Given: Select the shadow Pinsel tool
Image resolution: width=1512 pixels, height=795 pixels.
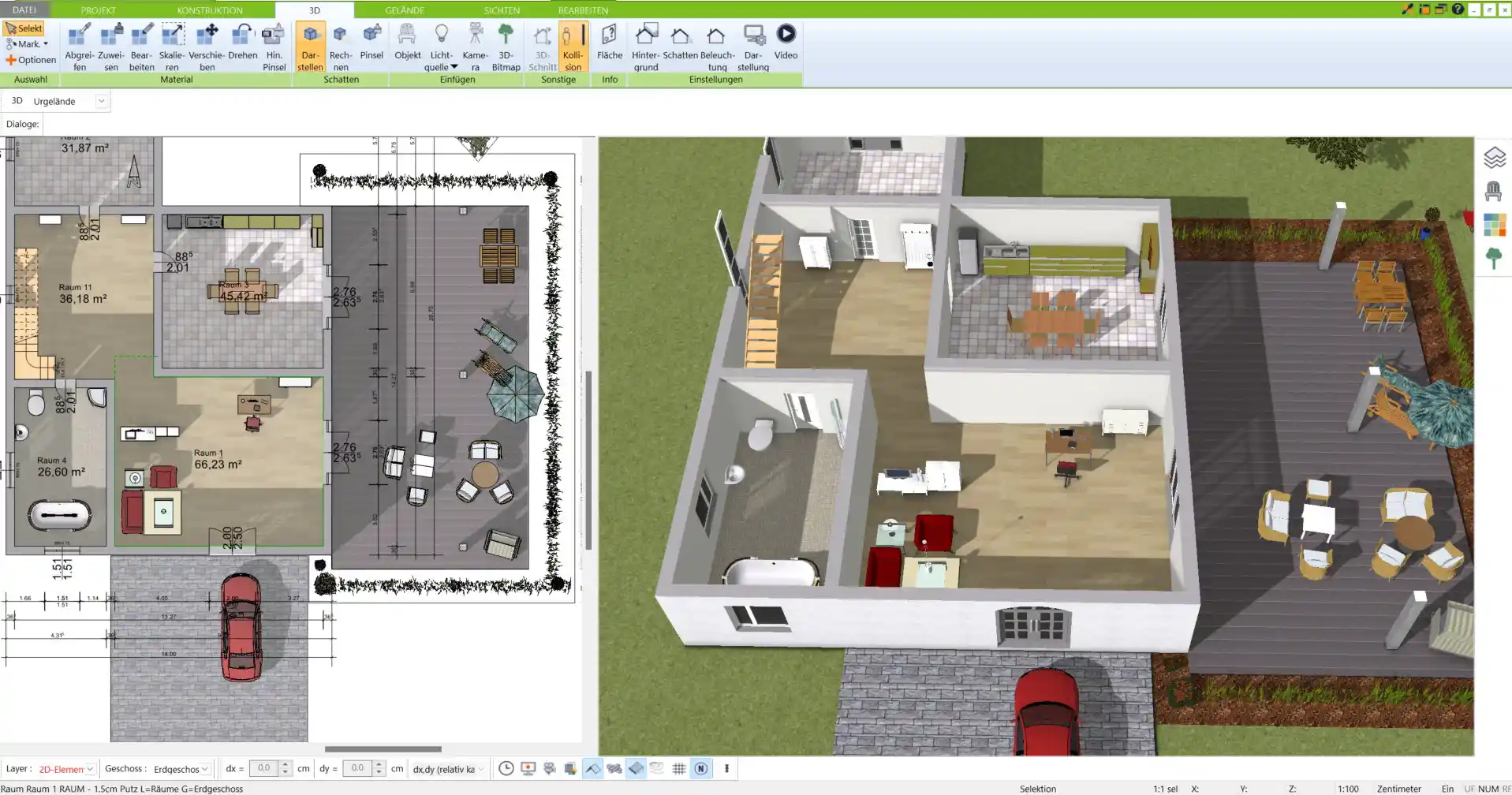Looking at the screenshot, I should click(371, 42).
